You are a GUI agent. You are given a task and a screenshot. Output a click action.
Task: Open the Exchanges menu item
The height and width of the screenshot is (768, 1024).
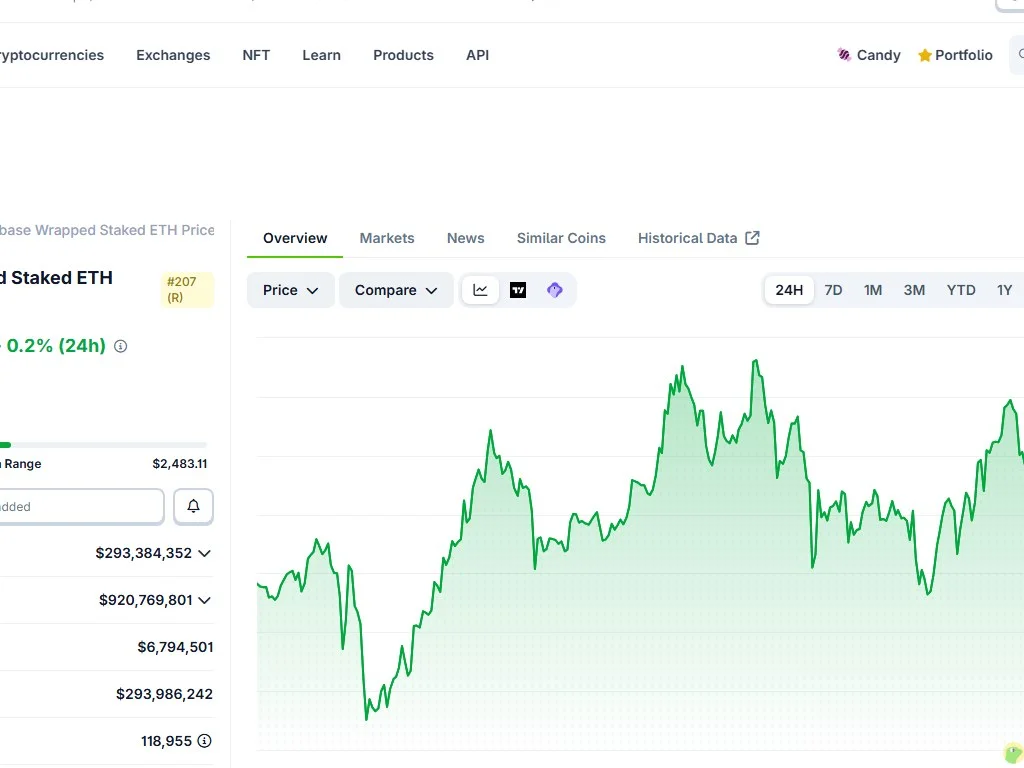[173, 56]
